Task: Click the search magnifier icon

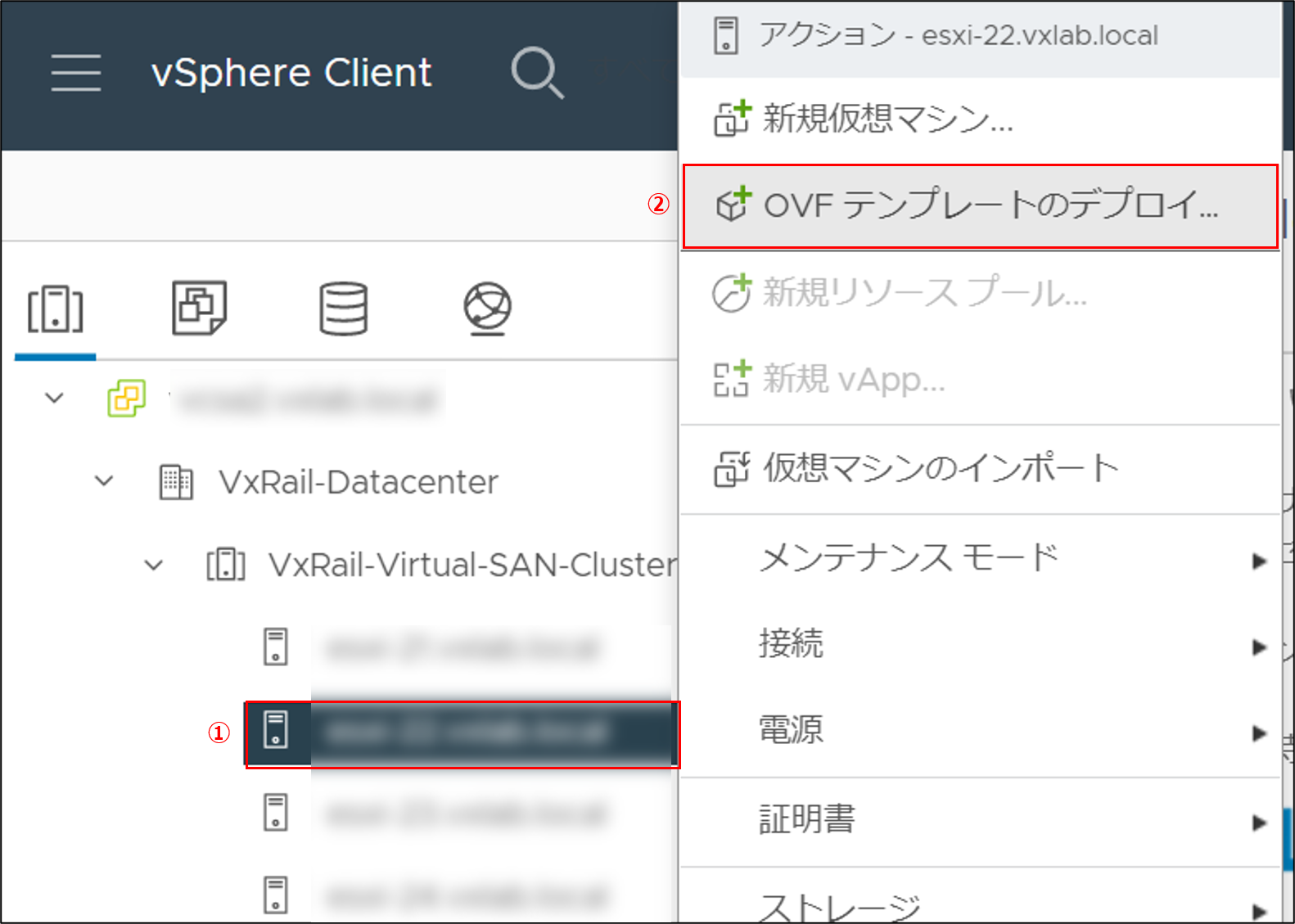Action: 537,73
